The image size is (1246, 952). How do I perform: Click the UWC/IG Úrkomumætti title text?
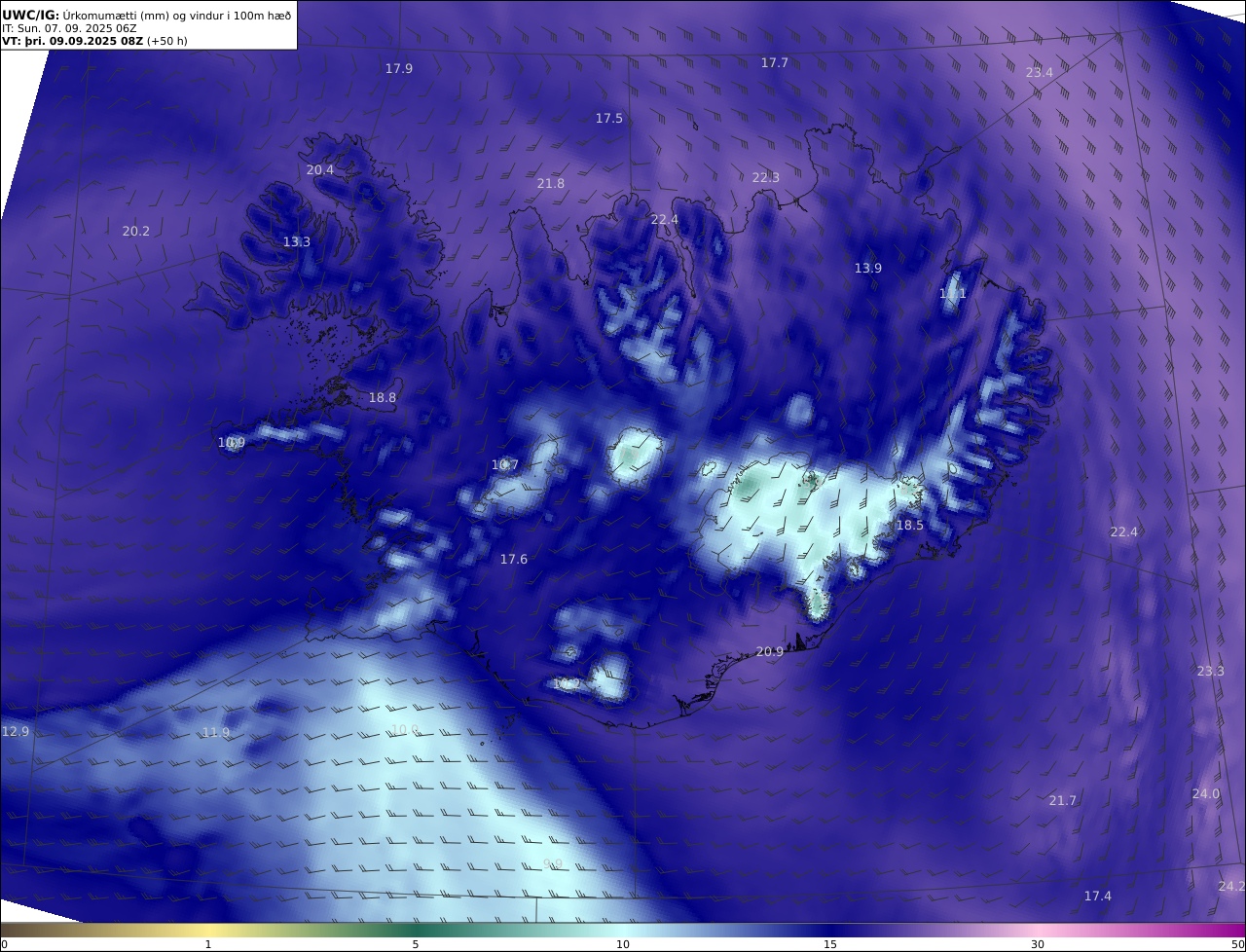tap(147, 15)
